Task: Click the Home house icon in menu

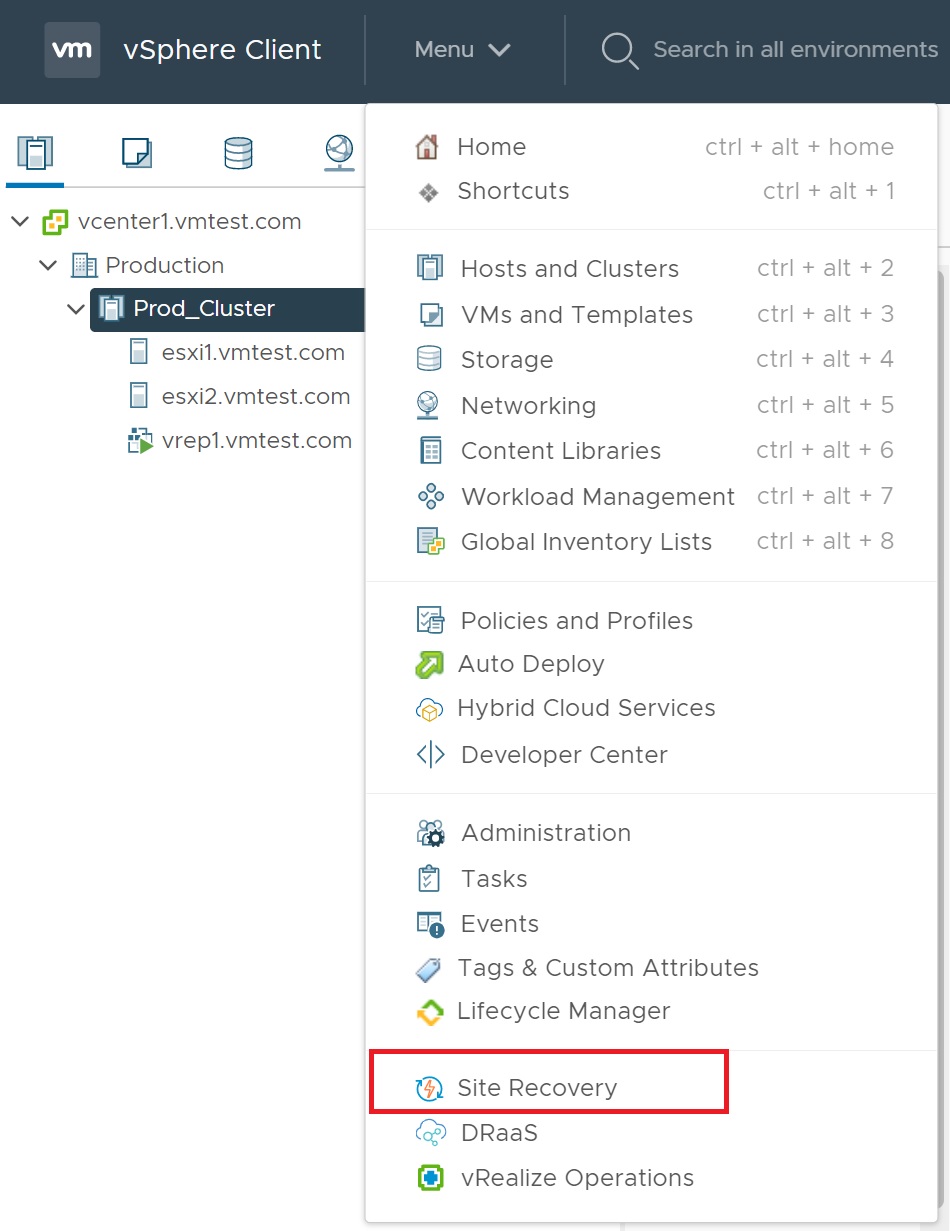Action: (x=427, y=147)
